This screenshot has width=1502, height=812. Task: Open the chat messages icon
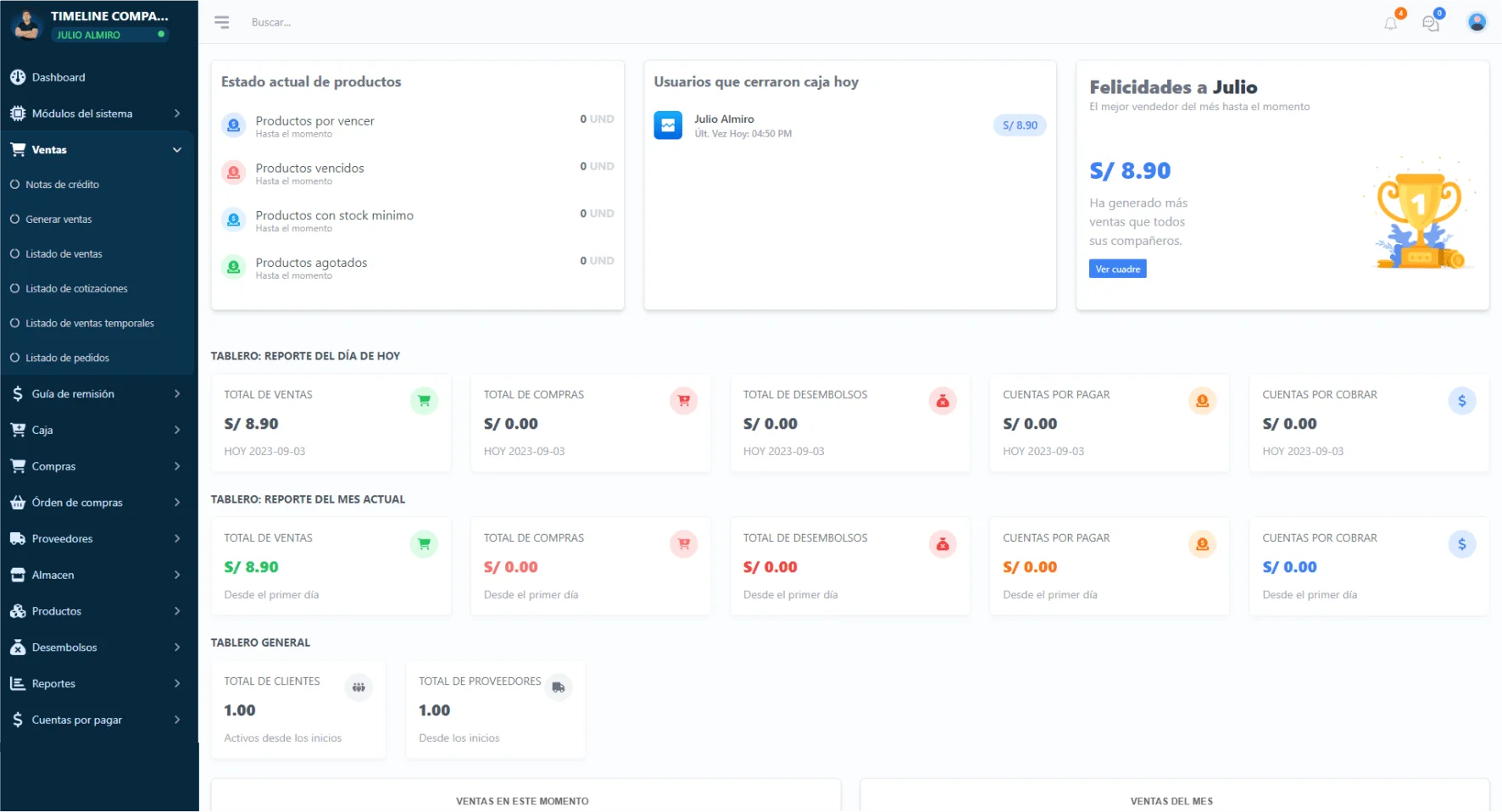1431,23
